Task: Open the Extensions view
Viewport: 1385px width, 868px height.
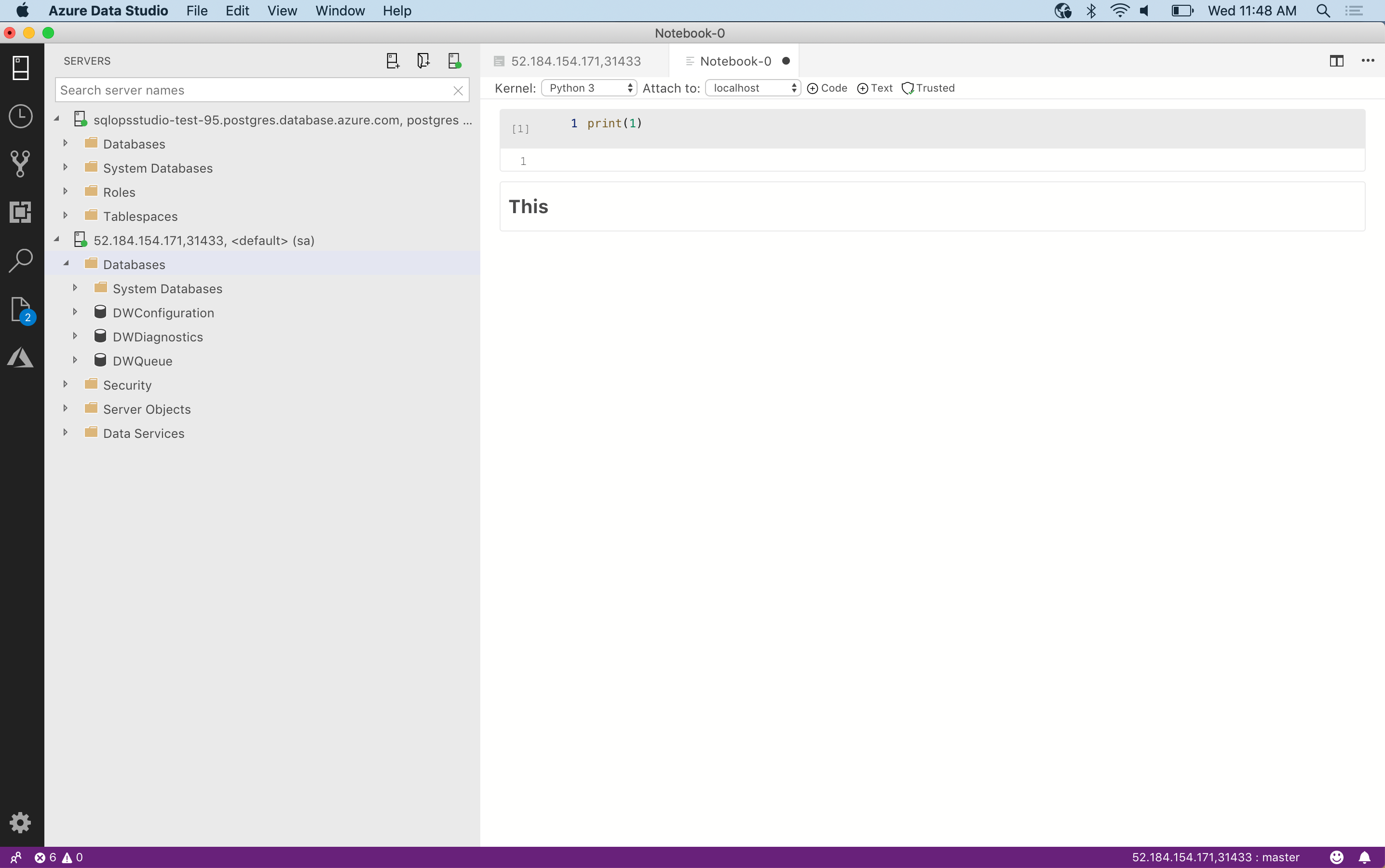Action: tap(20, 212)
